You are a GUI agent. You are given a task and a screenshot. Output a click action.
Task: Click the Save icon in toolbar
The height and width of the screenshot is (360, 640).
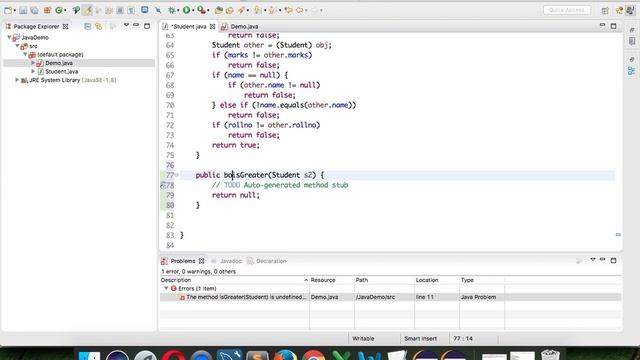23,10
